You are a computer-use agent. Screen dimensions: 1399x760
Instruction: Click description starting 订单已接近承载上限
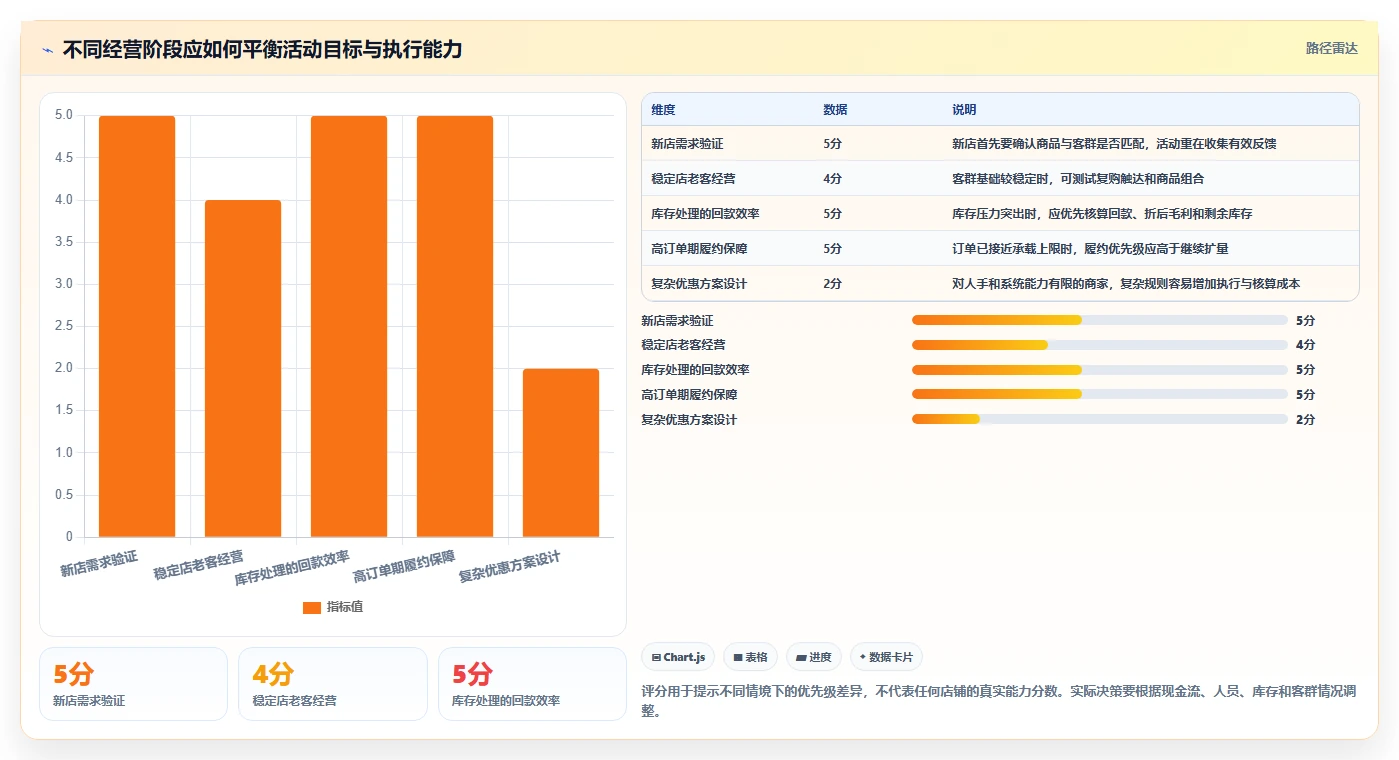coord(1090,249)
